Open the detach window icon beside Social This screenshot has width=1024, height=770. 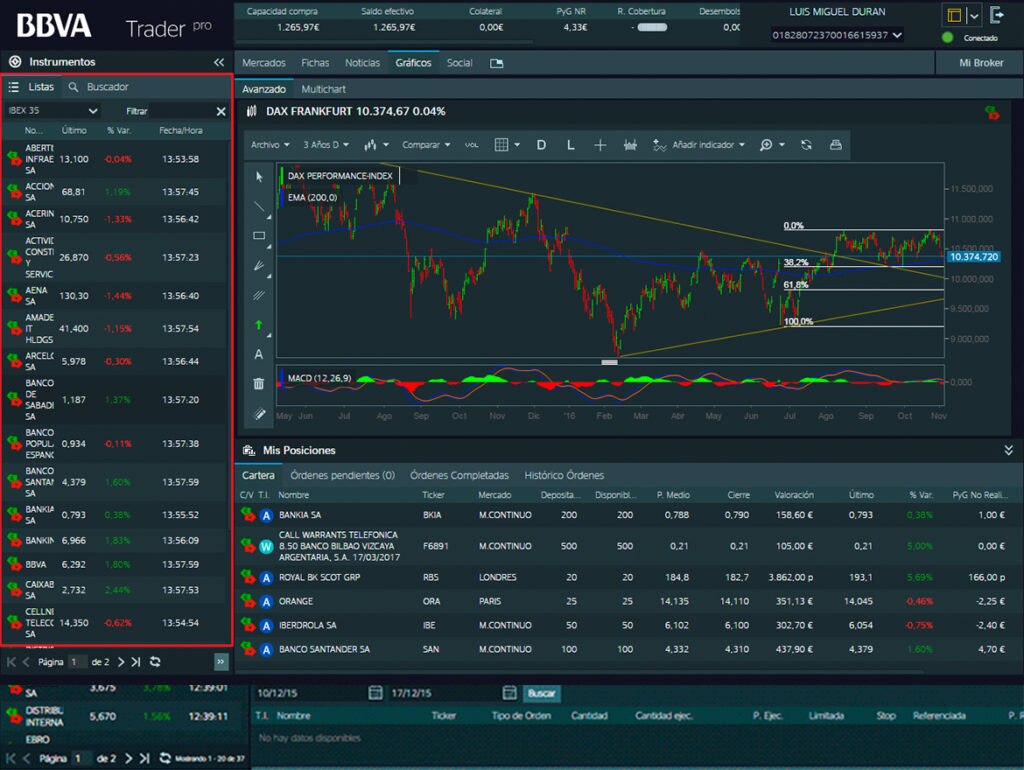point(496,63)
